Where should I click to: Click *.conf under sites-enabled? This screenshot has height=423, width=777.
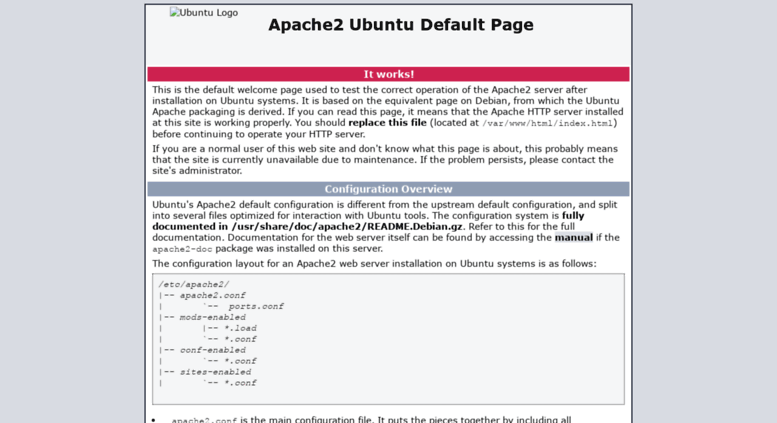pyautogui.click(x=240, y=382)
